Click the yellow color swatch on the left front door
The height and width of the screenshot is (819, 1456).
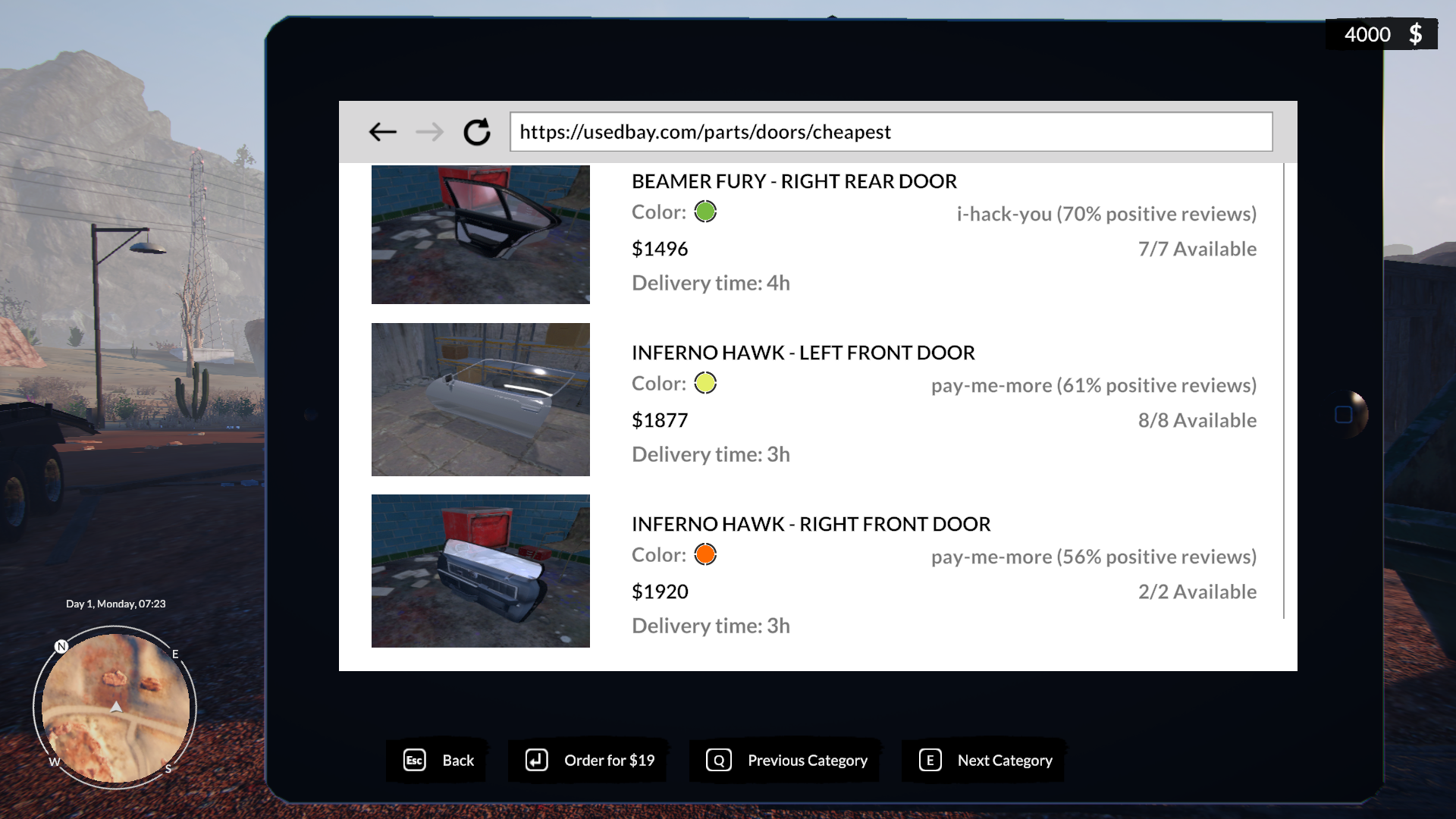click(x=705, y=383)
